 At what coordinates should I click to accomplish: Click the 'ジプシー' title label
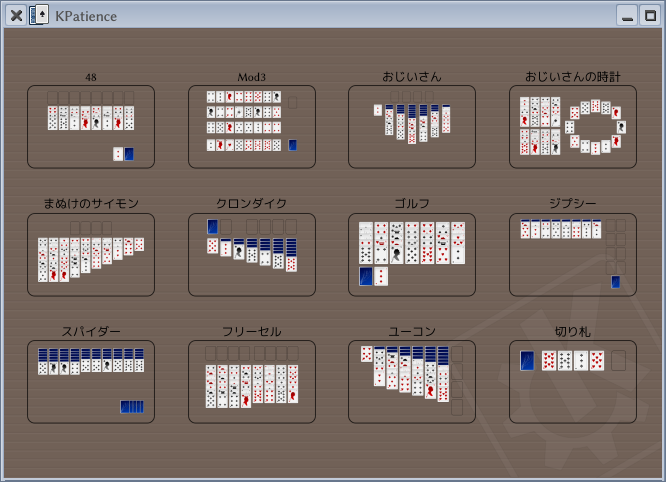tap(573, 203)
